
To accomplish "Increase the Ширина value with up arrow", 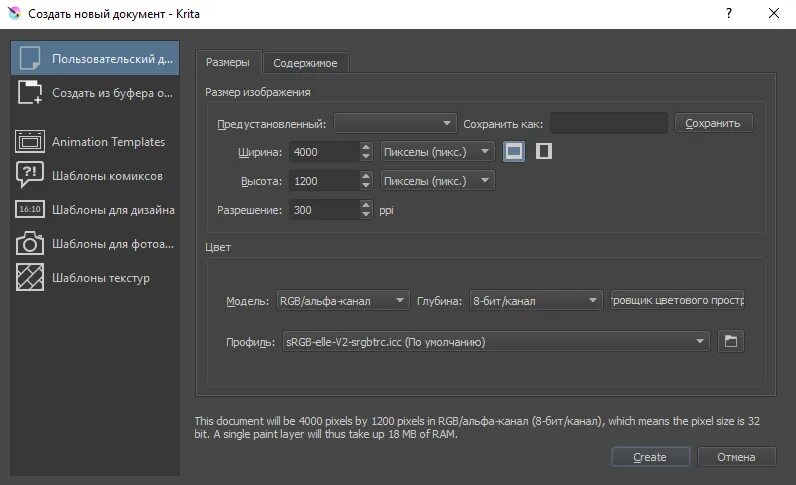I will [366, 147].
